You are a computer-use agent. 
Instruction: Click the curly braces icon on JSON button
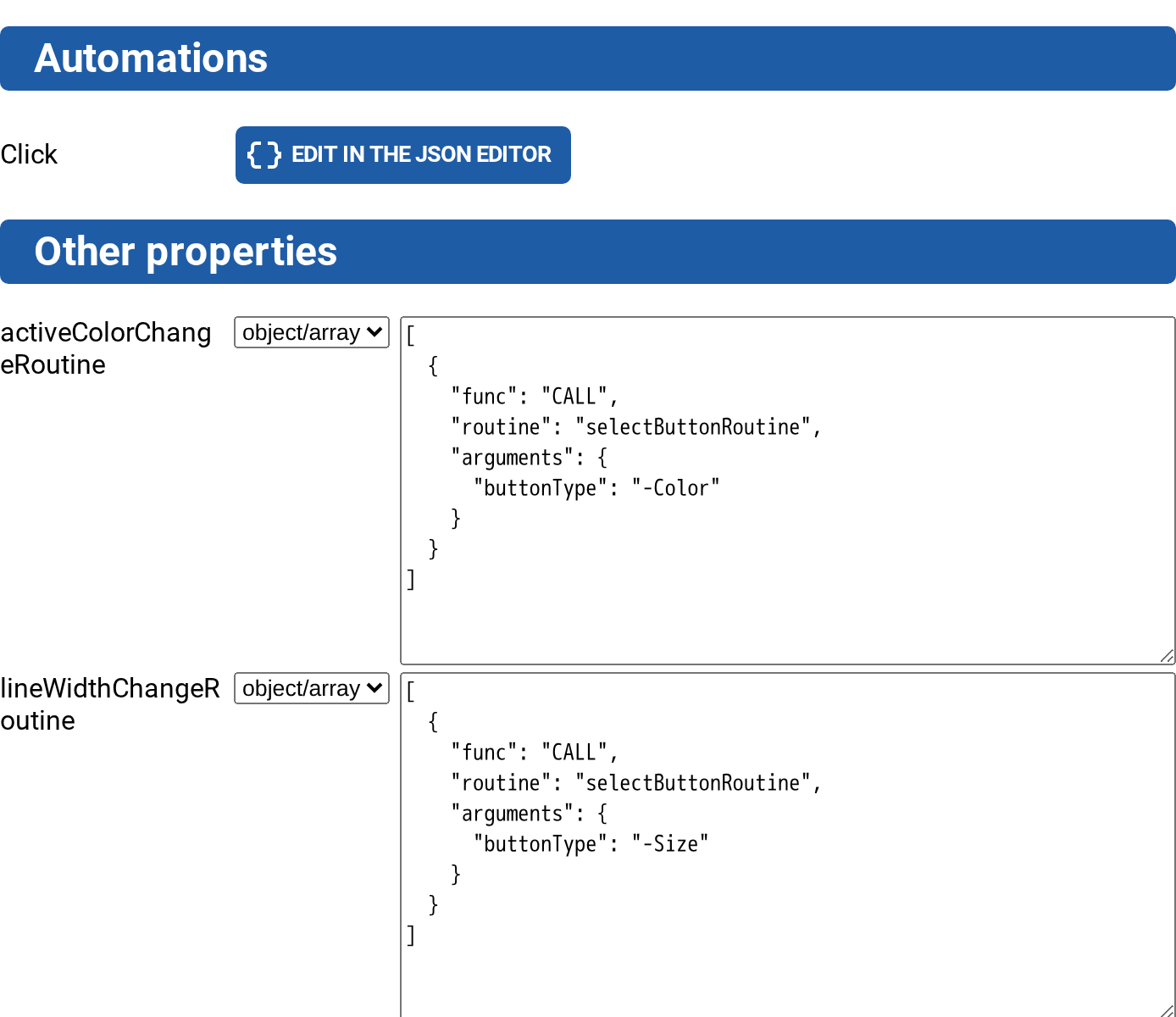click(x=263, y=155)
